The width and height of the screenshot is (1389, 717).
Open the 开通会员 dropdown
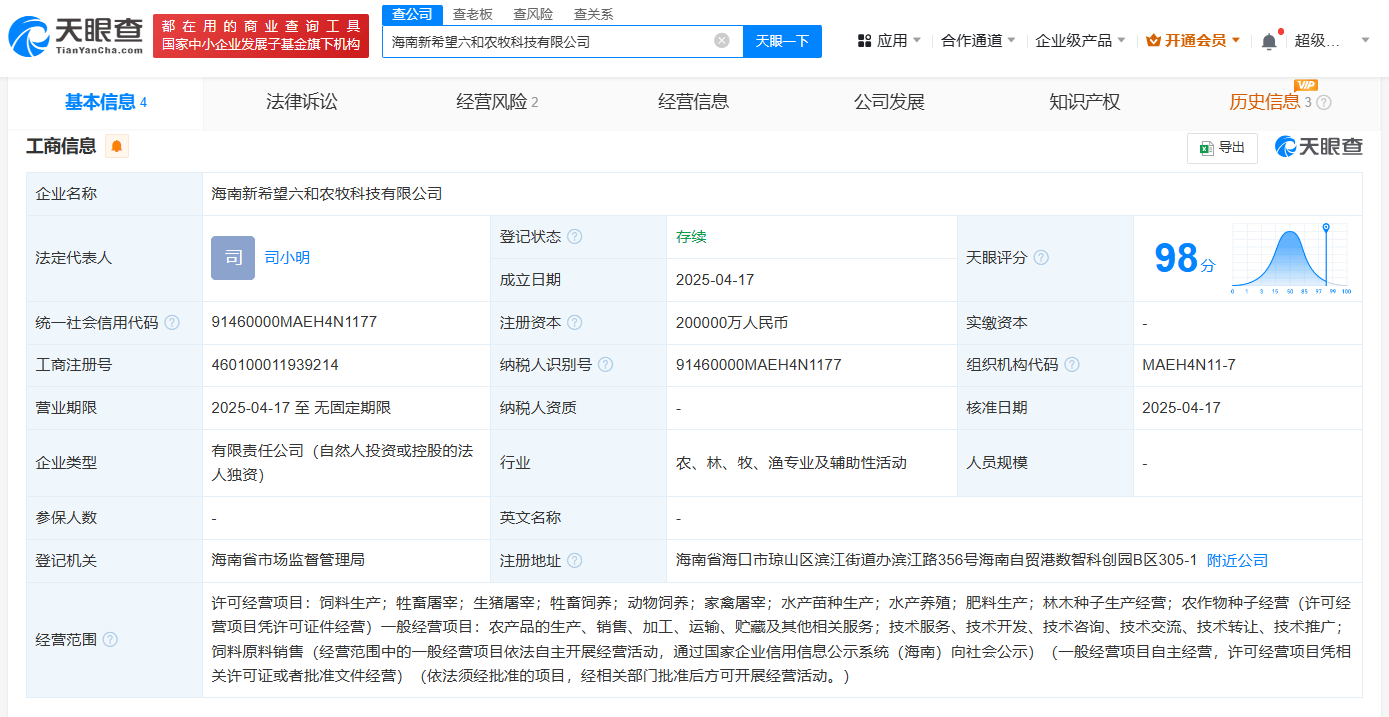pos(1193,41)
